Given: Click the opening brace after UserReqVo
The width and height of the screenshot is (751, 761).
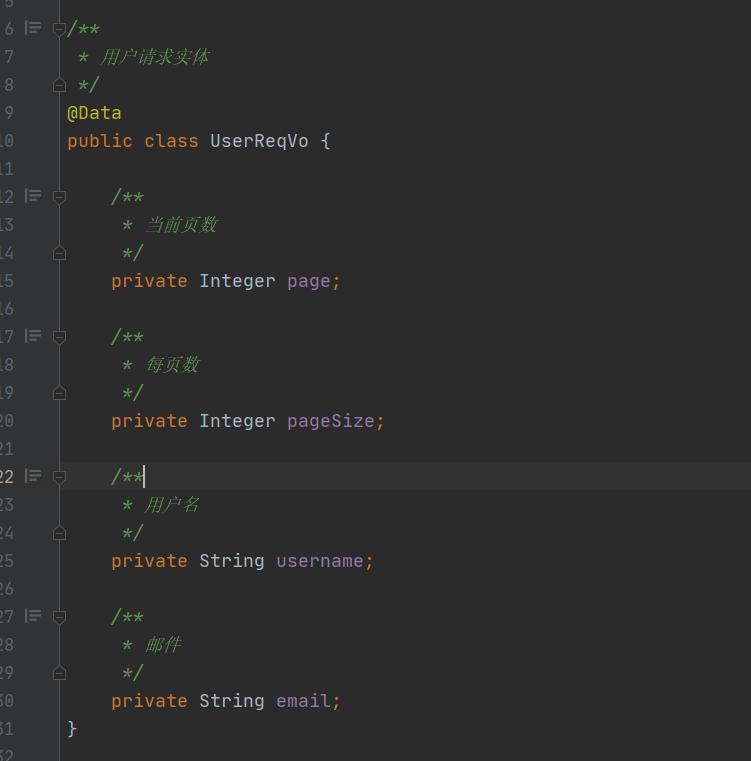Looking at the screenshot, I should click(x=325, y=141).
